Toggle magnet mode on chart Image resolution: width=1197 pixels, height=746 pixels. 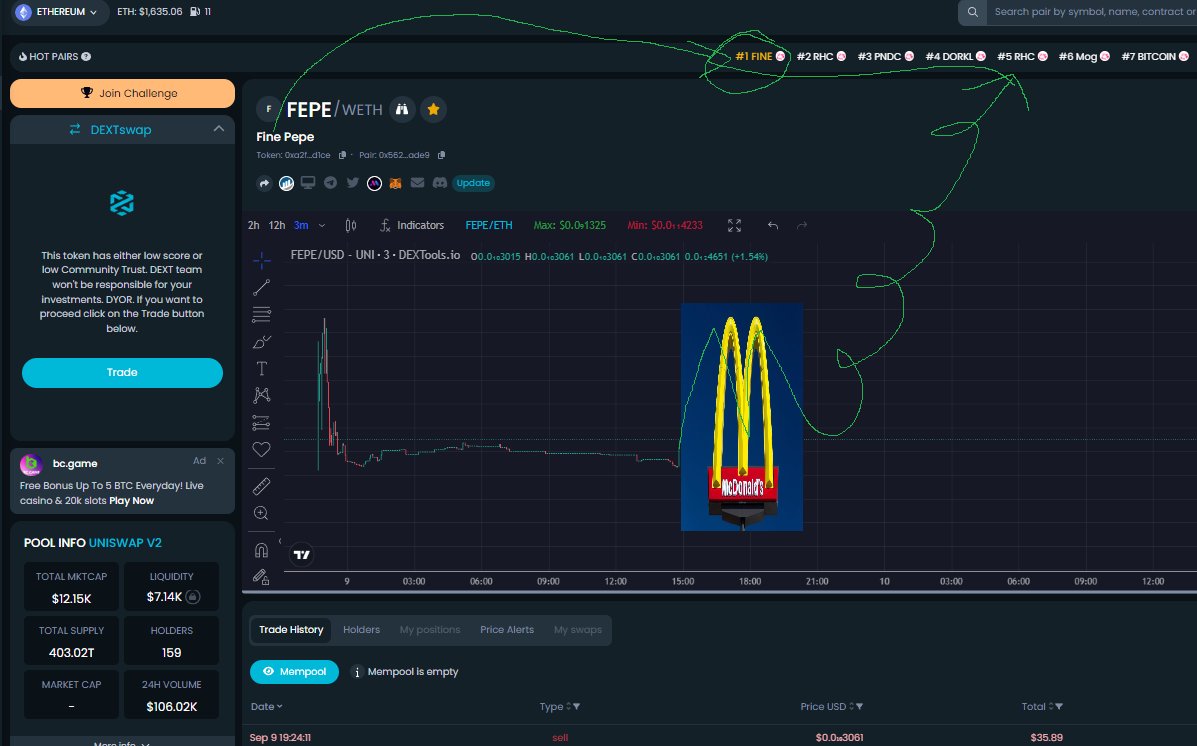pyautogui.click(x=261, y=550)
